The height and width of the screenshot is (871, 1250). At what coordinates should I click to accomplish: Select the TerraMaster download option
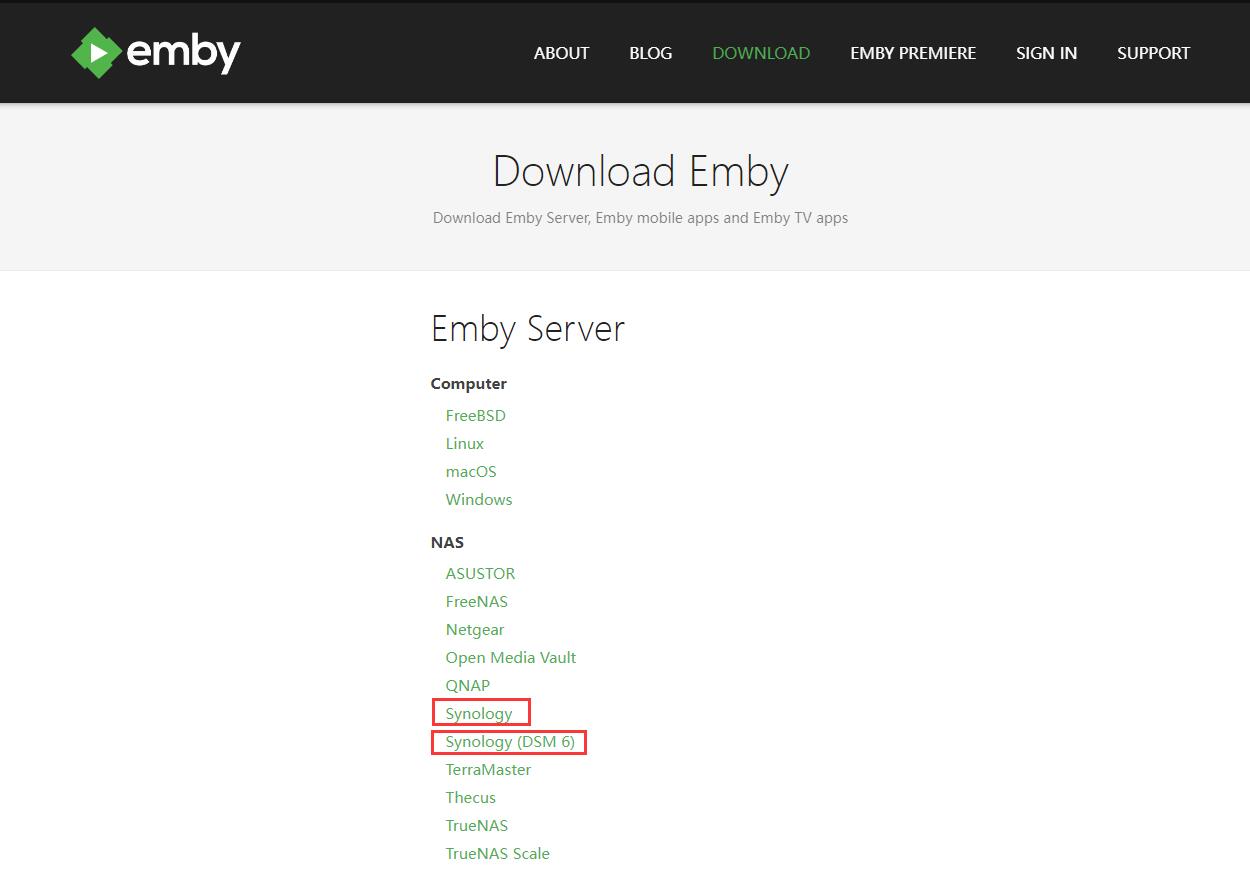click(x=488, y=769)
